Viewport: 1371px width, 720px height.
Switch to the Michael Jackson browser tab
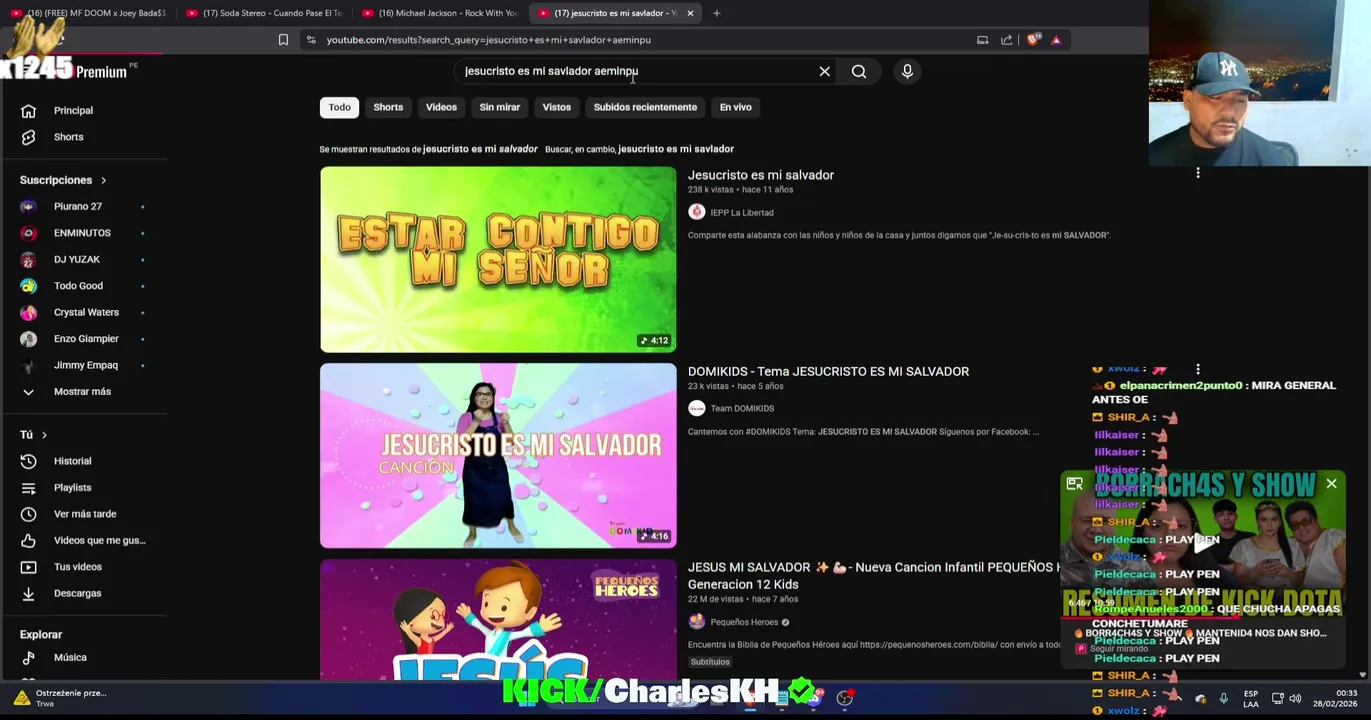[x=440, y=13]
